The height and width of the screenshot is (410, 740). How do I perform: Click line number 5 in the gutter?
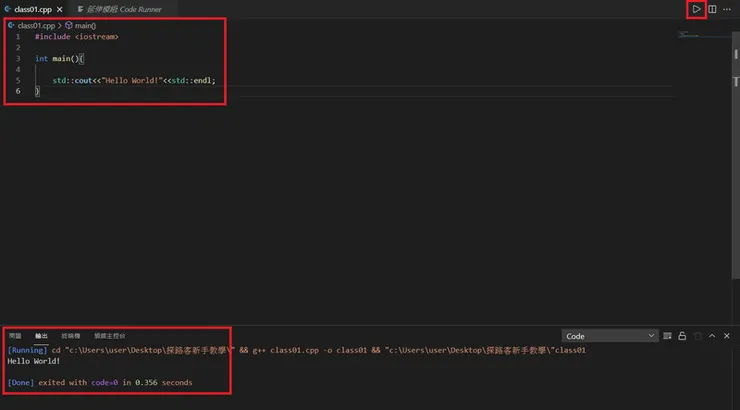(x=18, y=80)
